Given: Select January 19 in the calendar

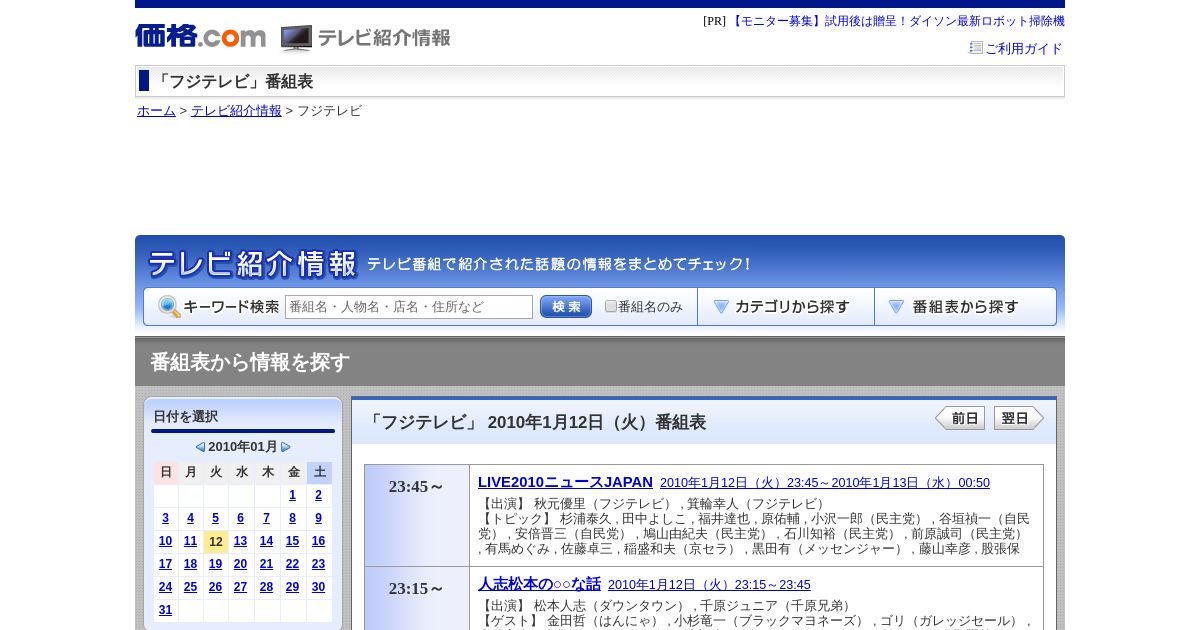Looking at the screenshot, I should pos(215,564).
